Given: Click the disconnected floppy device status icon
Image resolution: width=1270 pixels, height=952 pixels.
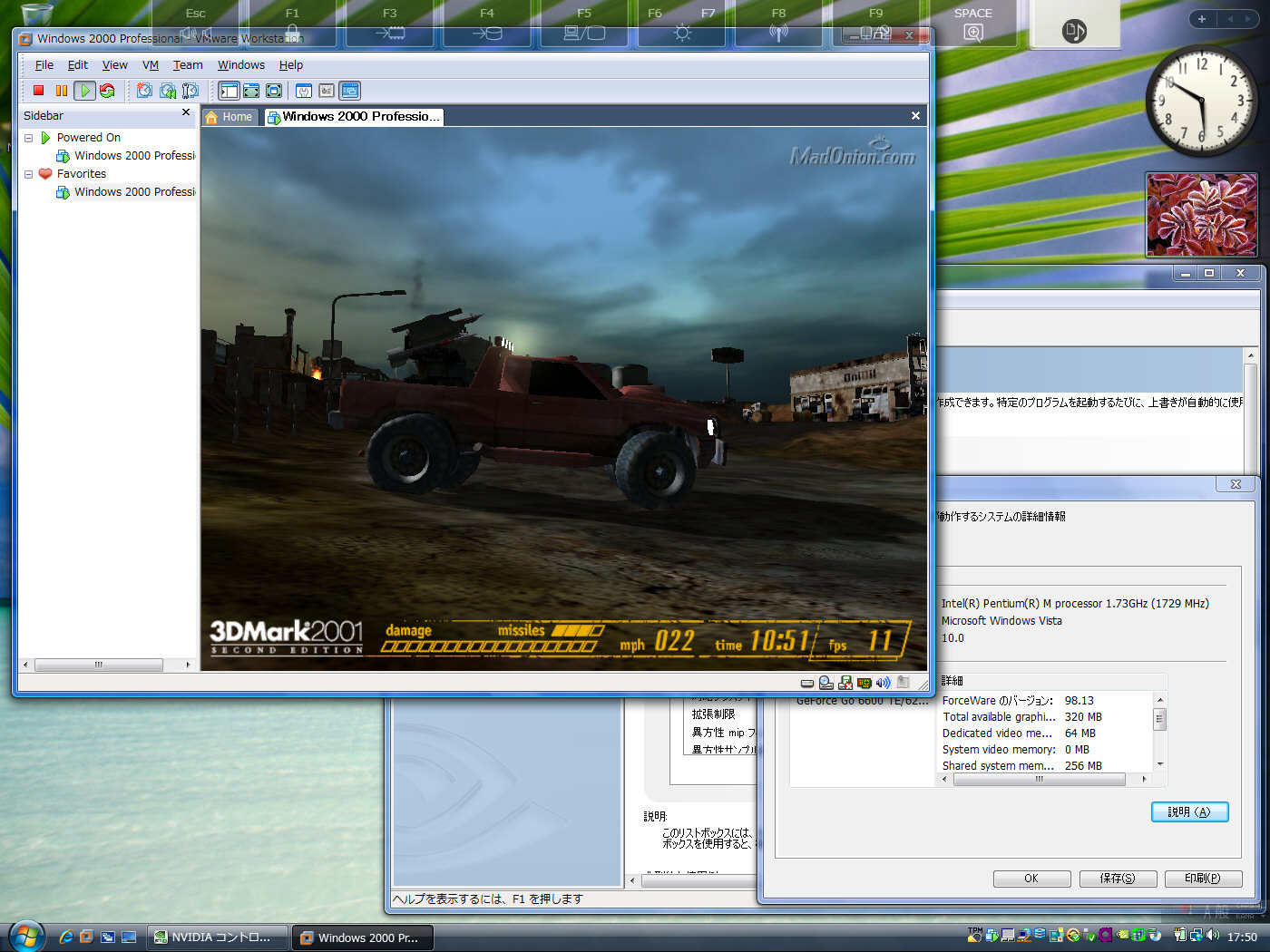Looking at the screenshot, I should [845, 683].
